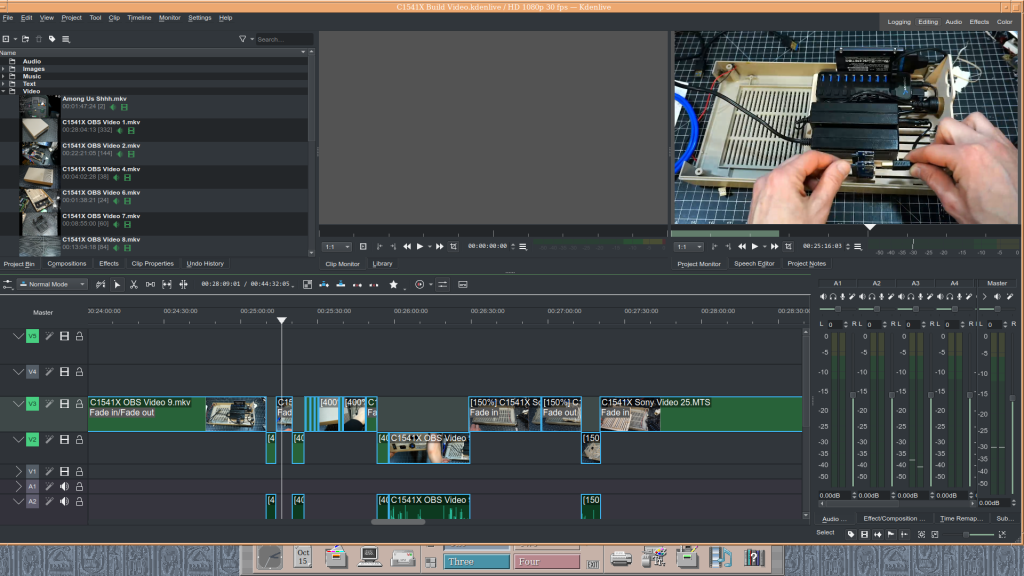The width and height of the screenshot is (1024, 576).
Task: Click the favorite effects star icon
Action: coord(393,285)
